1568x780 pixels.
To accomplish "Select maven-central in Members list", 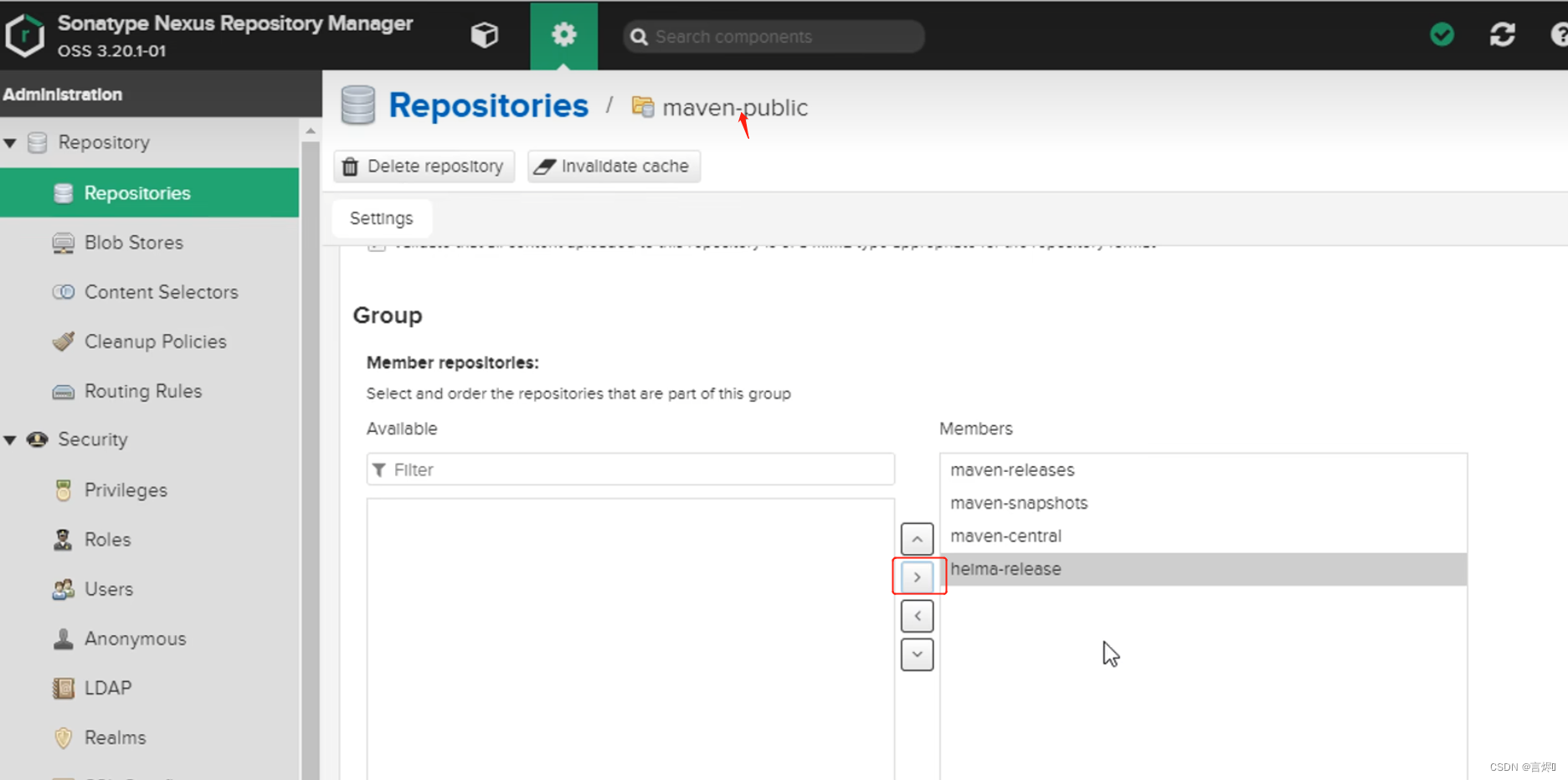I will [1204, 536].
